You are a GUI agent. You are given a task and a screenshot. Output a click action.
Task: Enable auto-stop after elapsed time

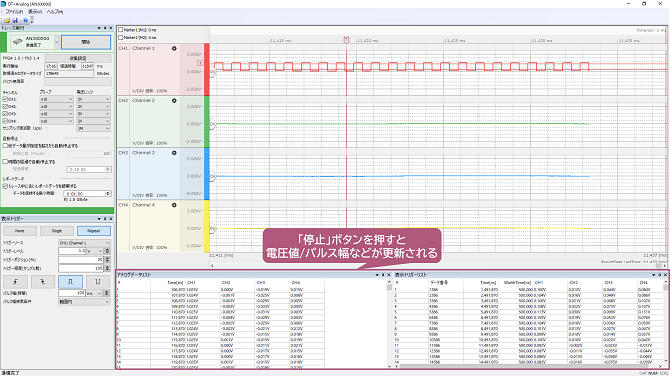5,162
